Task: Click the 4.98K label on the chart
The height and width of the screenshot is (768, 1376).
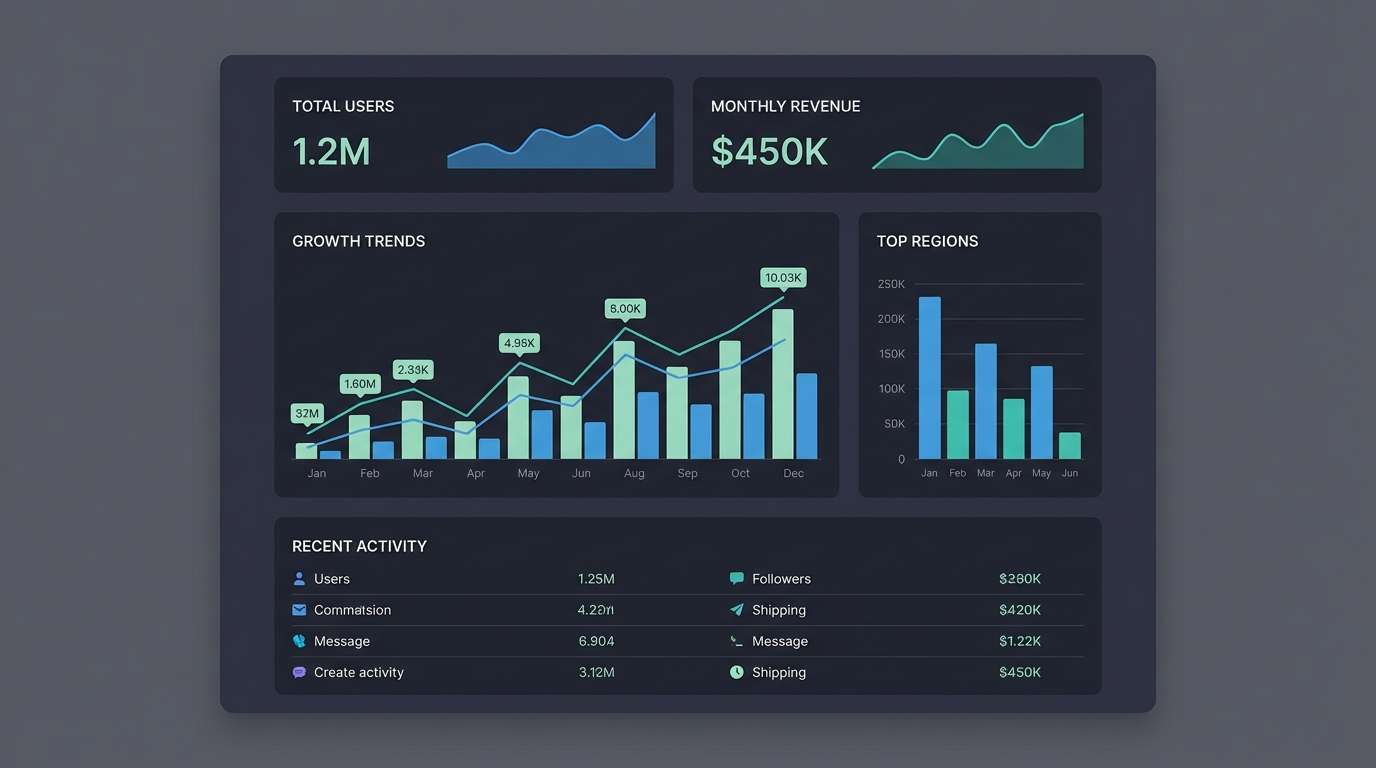Action: click(x=519, y=342)
